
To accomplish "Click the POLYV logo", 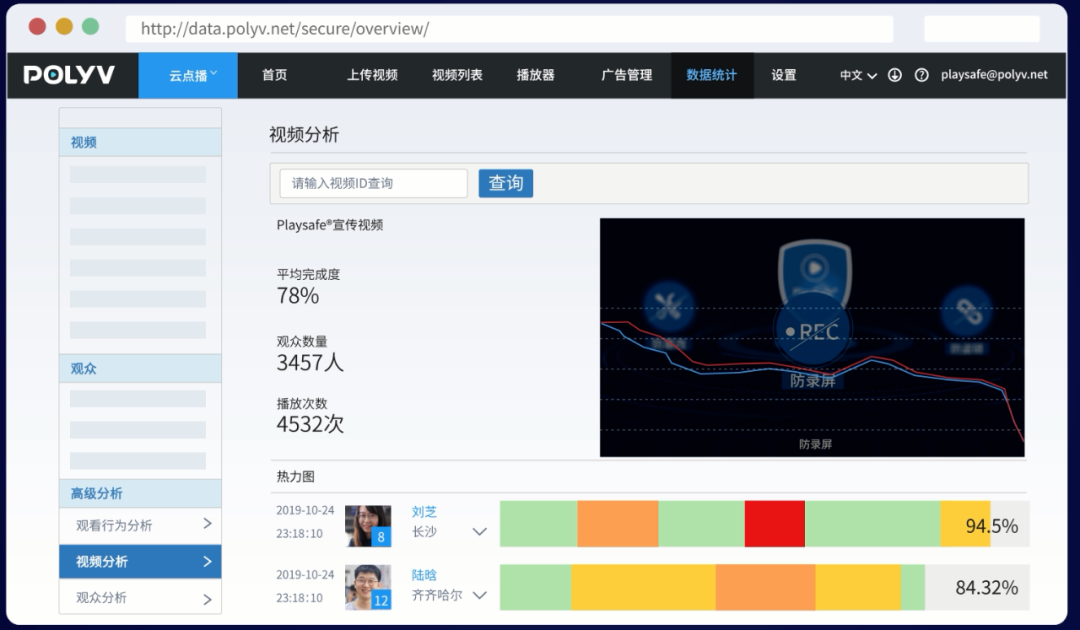I will (69, 75).
